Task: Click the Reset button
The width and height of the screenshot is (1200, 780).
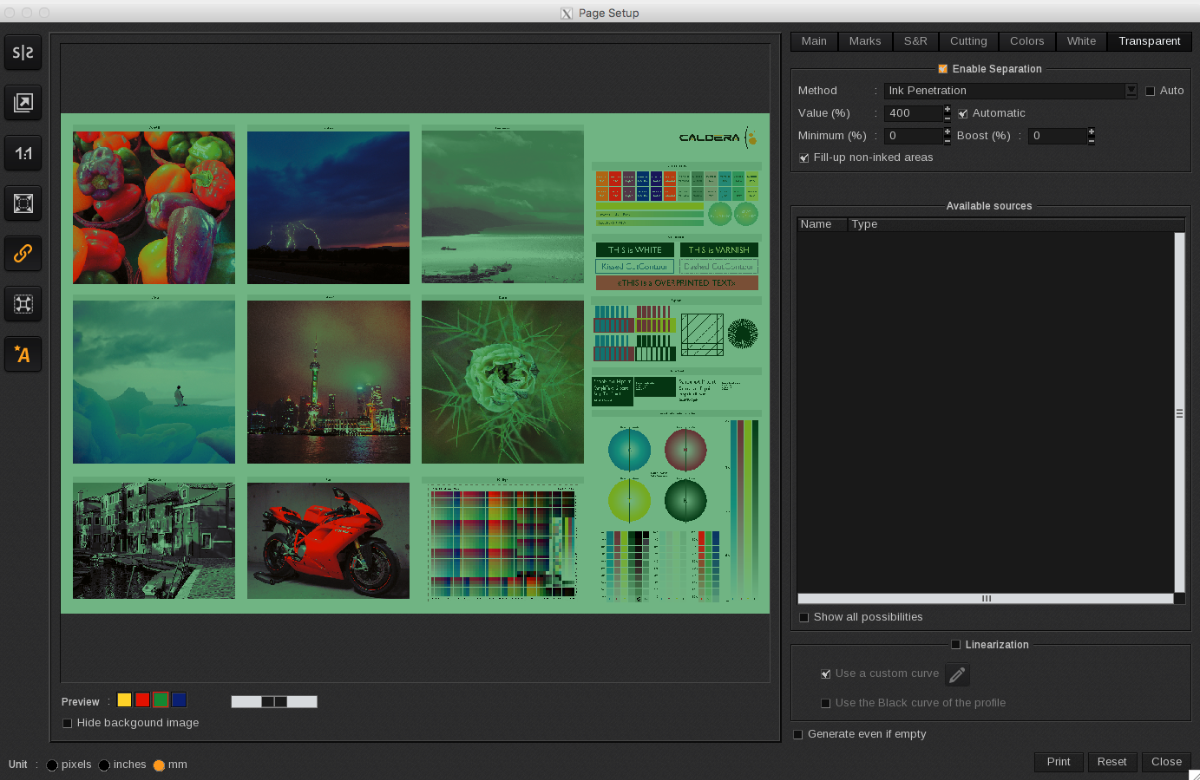Action: [x=1112, y=762]
